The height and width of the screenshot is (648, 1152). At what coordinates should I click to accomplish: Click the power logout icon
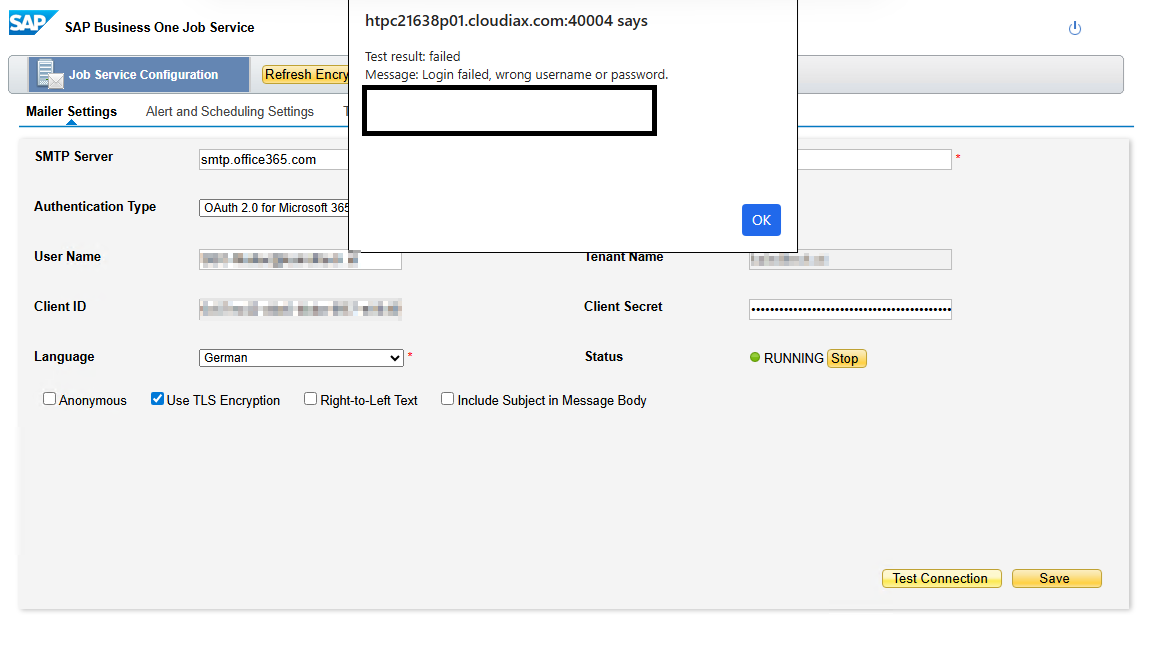point(1075,28)
